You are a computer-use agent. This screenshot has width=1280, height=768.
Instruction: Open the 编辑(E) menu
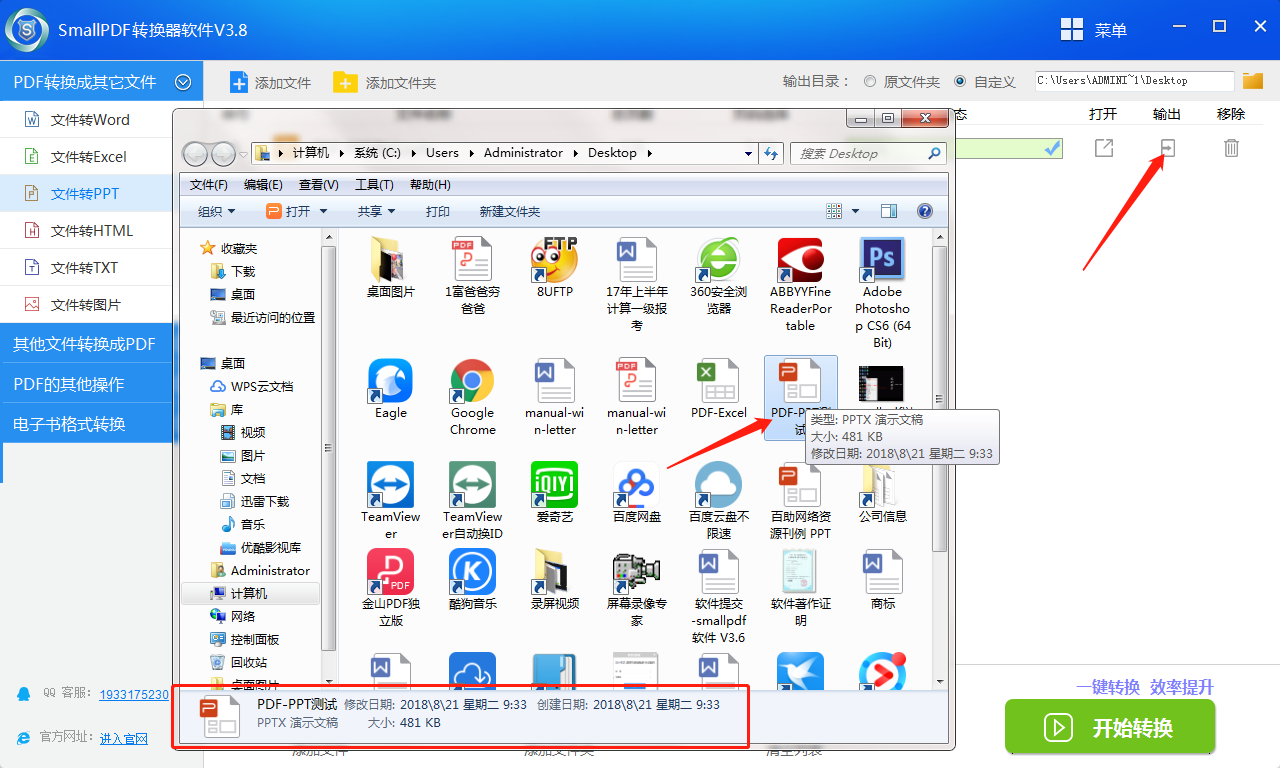tap(263, 185)
